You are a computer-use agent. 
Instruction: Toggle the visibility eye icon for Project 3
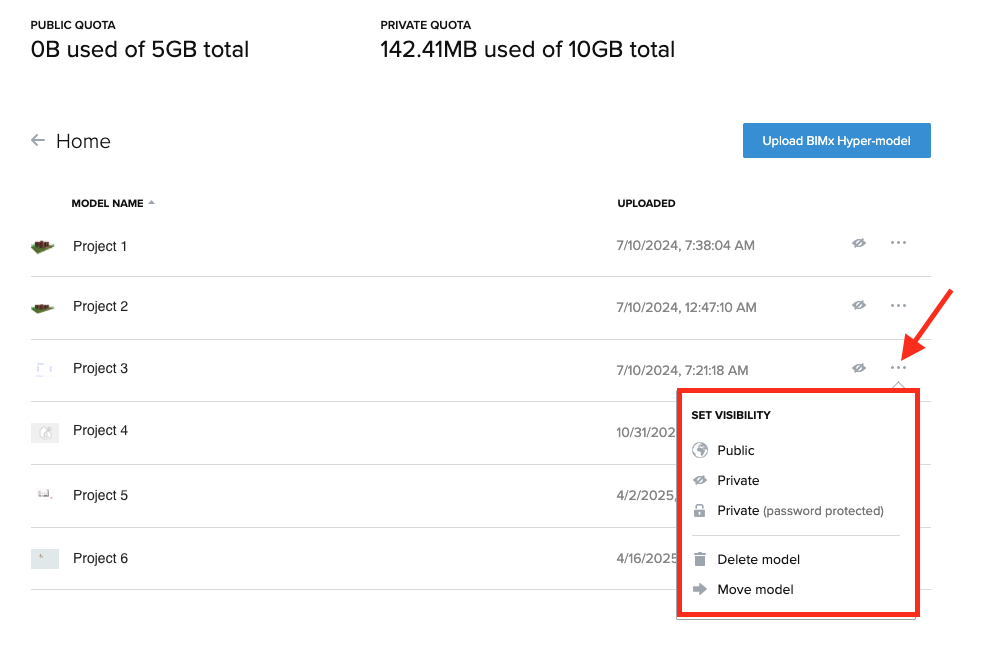pyautogui.click(x=859, y=367)
